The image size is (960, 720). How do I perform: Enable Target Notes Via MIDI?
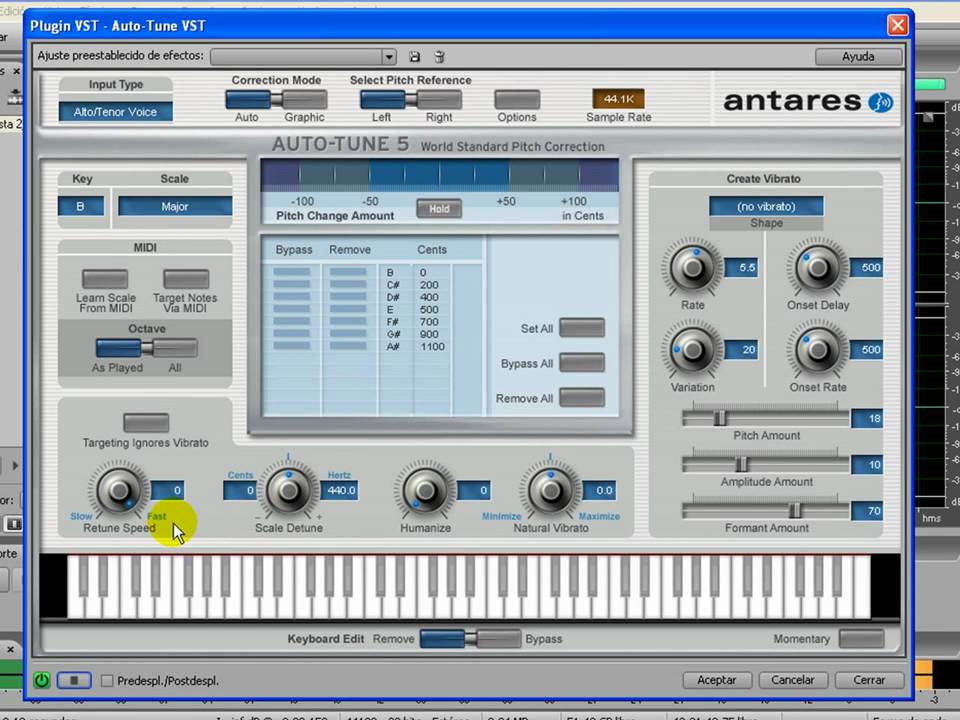186,279
